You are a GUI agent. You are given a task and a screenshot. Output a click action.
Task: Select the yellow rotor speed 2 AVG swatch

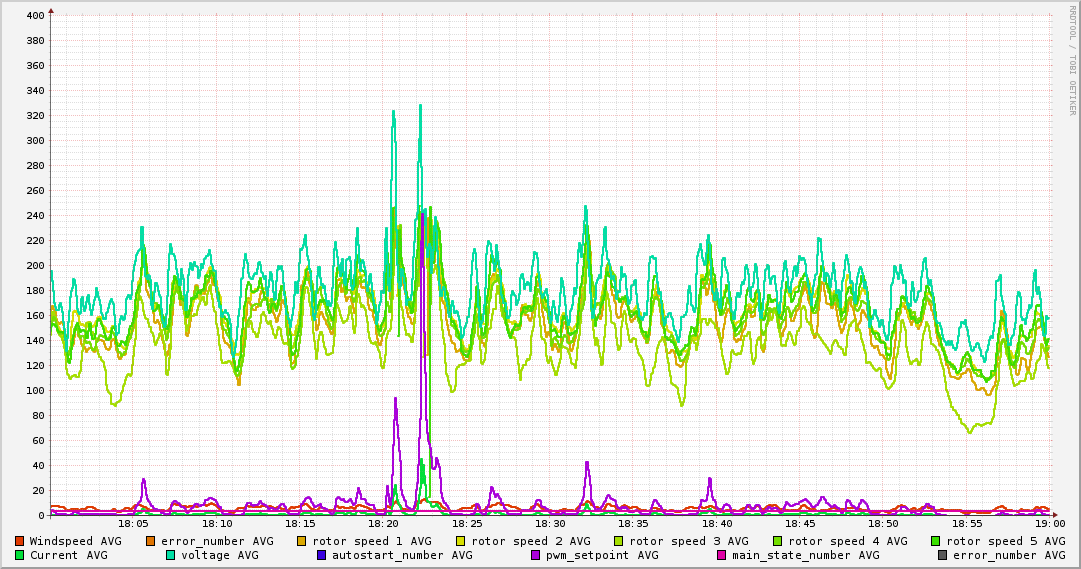coord(461,541)
